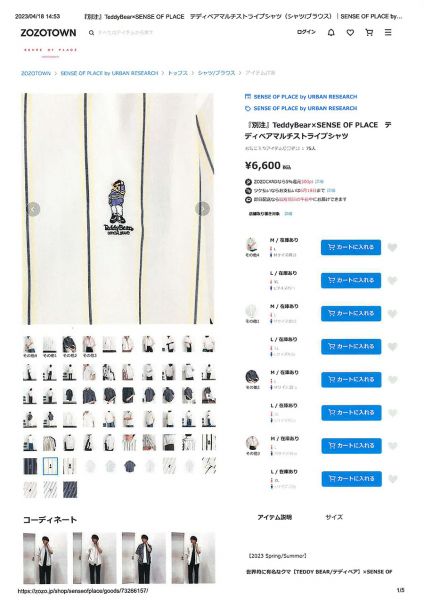Image resolution: width=424 pixels, height=600 pixels.
Task: Favorite the last L size item heart
Action: (392, 479)
